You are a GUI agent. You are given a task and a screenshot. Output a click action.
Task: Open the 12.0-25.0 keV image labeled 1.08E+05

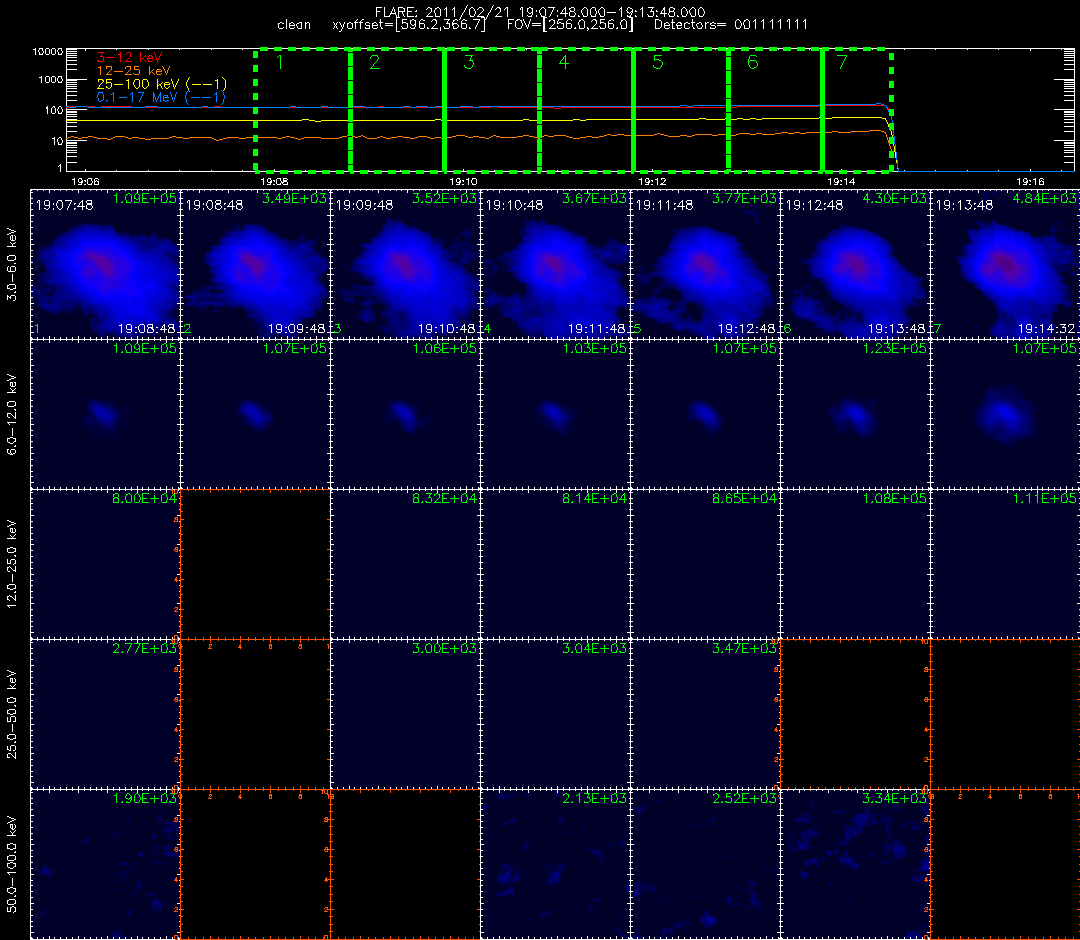(856, 565)
